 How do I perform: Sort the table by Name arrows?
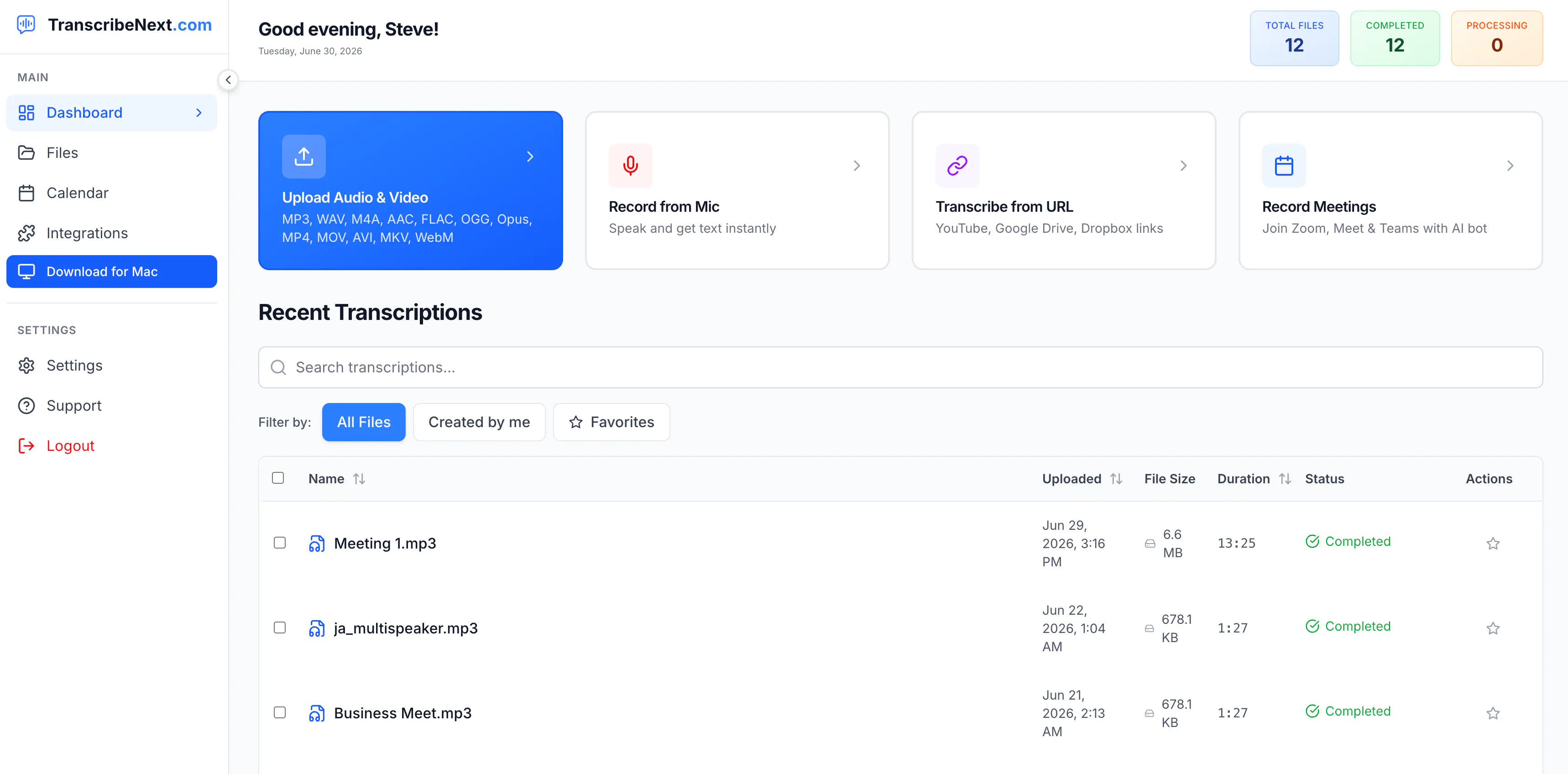click(359, 479)
